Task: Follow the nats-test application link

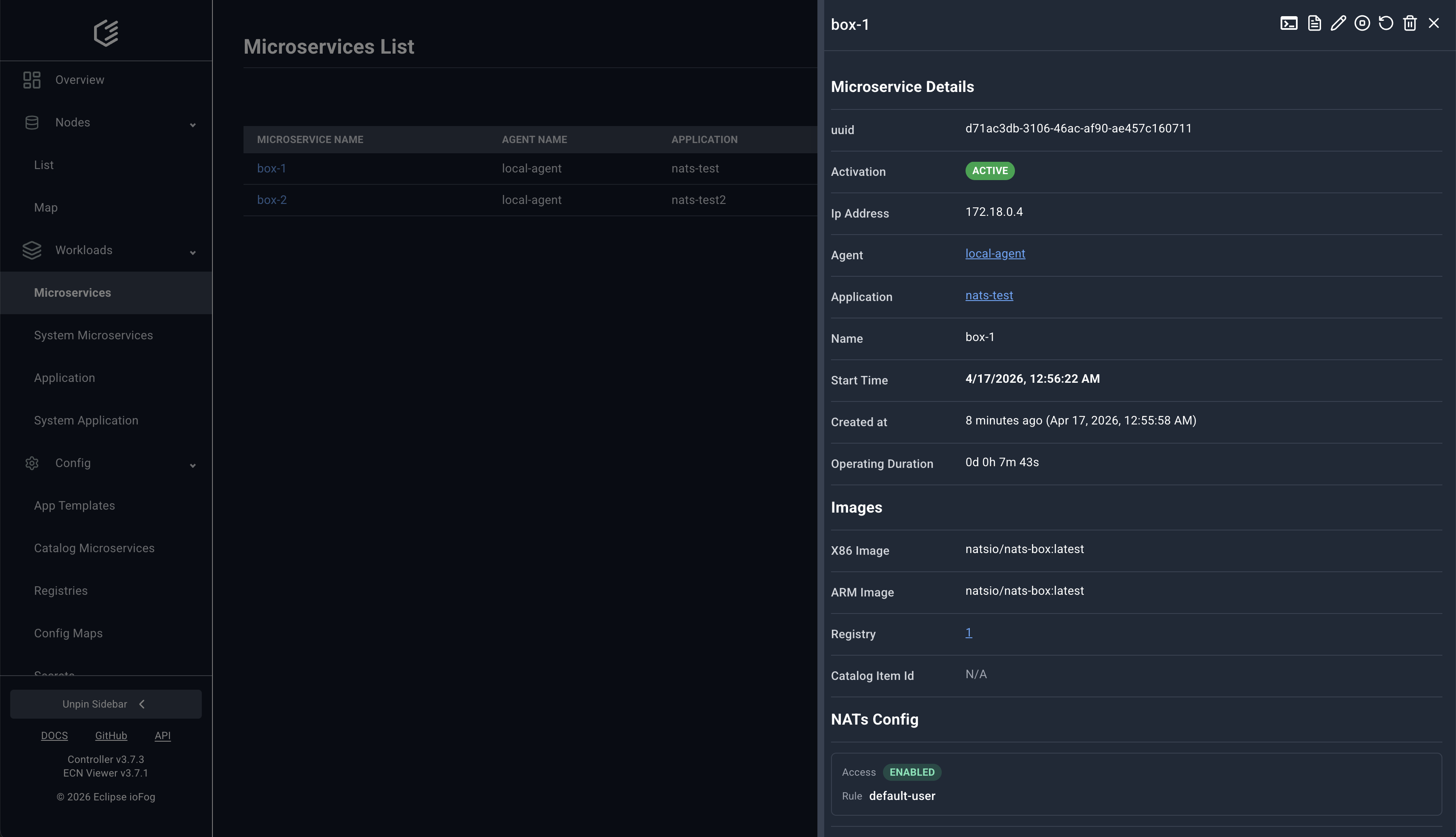Action: [989, 295]
